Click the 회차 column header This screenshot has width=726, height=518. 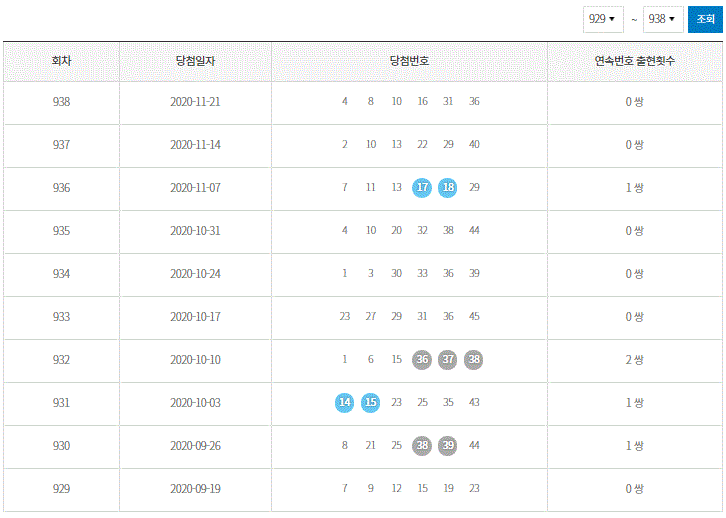pos(61,61)
